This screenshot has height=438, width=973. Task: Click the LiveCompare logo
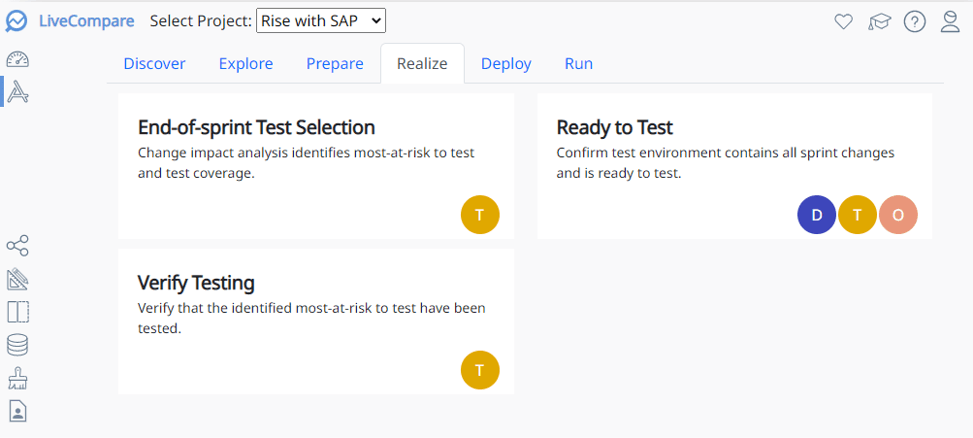pos(70,20)
